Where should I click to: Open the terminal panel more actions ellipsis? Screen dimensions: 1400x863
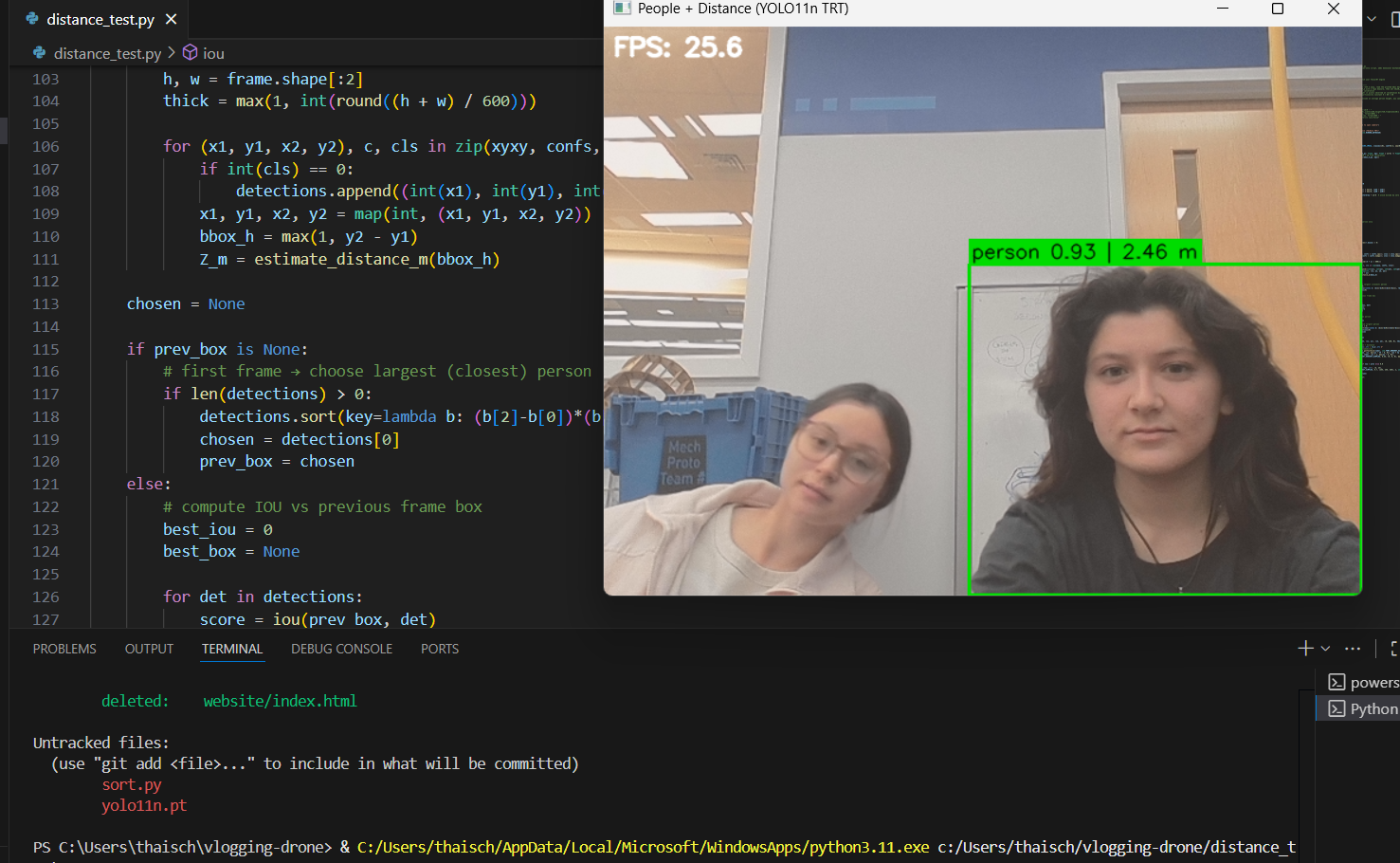pyautogui.click(x=1353, y=649)
